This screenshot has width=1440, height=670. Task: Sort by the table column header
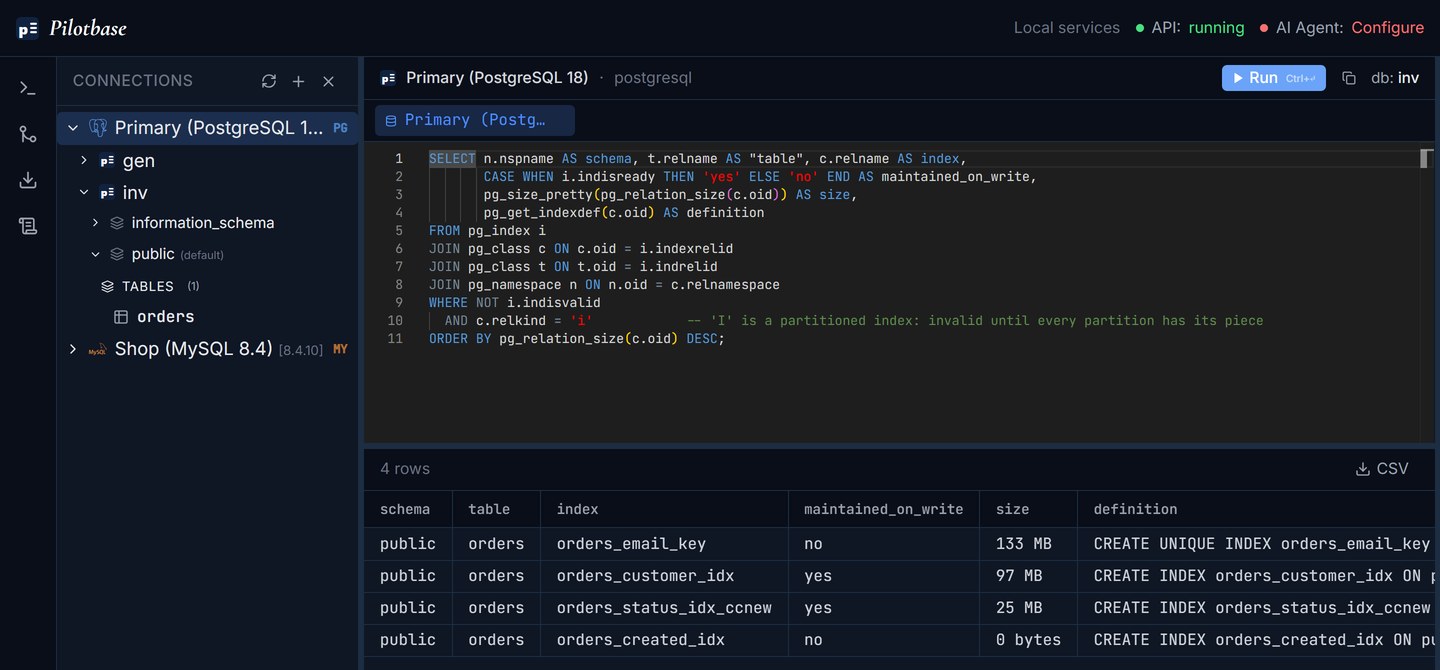point(489,509)
